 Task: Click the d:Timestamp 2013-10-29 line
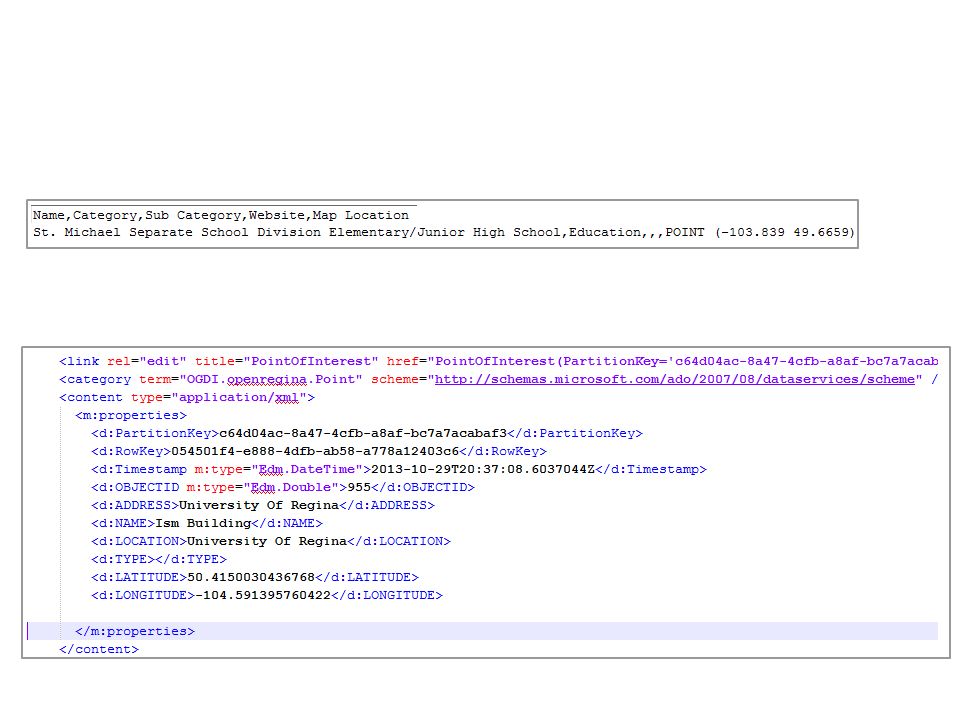pyautogui.click(x=399, y=470)
